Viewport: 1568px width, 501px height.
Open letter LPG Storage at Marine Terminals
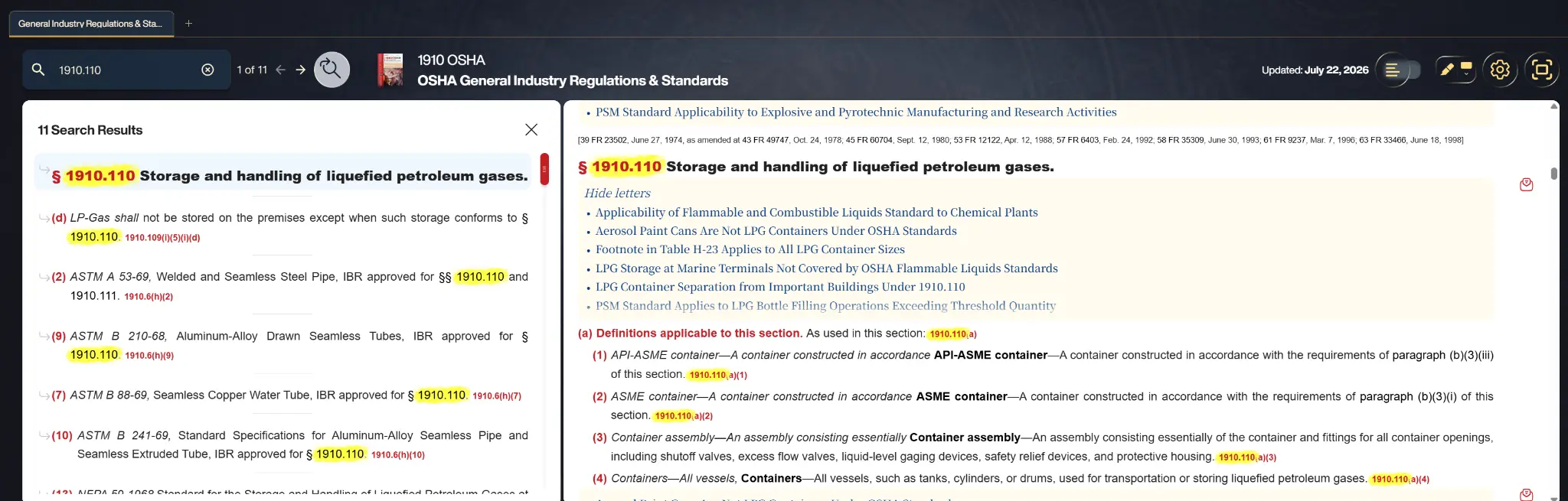827,268
